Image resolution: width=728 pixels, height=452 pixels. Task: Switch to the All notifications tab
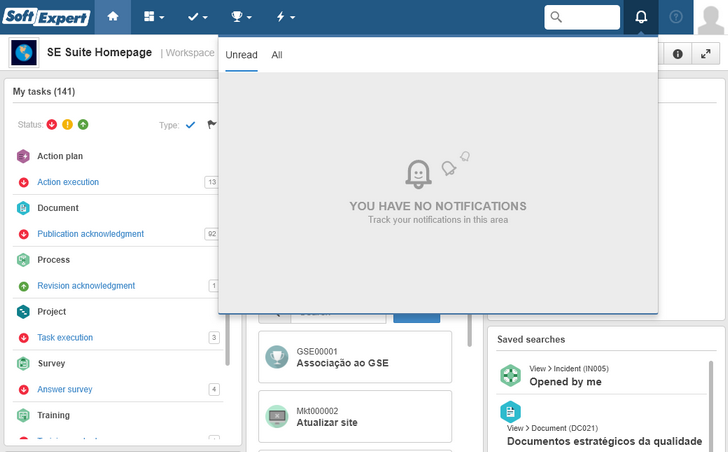point(277,55)
